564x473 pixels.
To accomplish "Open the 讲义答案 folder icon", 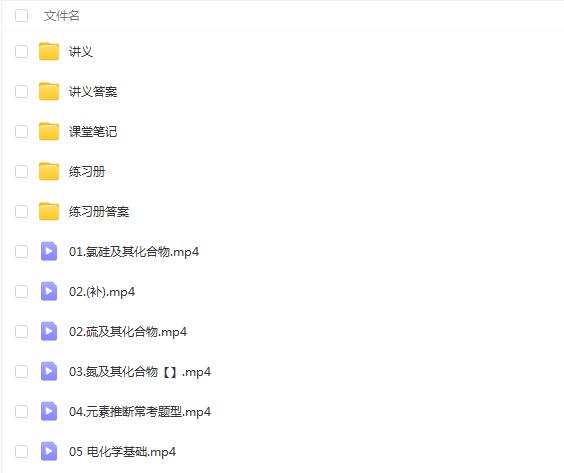I will coord(49,91).
